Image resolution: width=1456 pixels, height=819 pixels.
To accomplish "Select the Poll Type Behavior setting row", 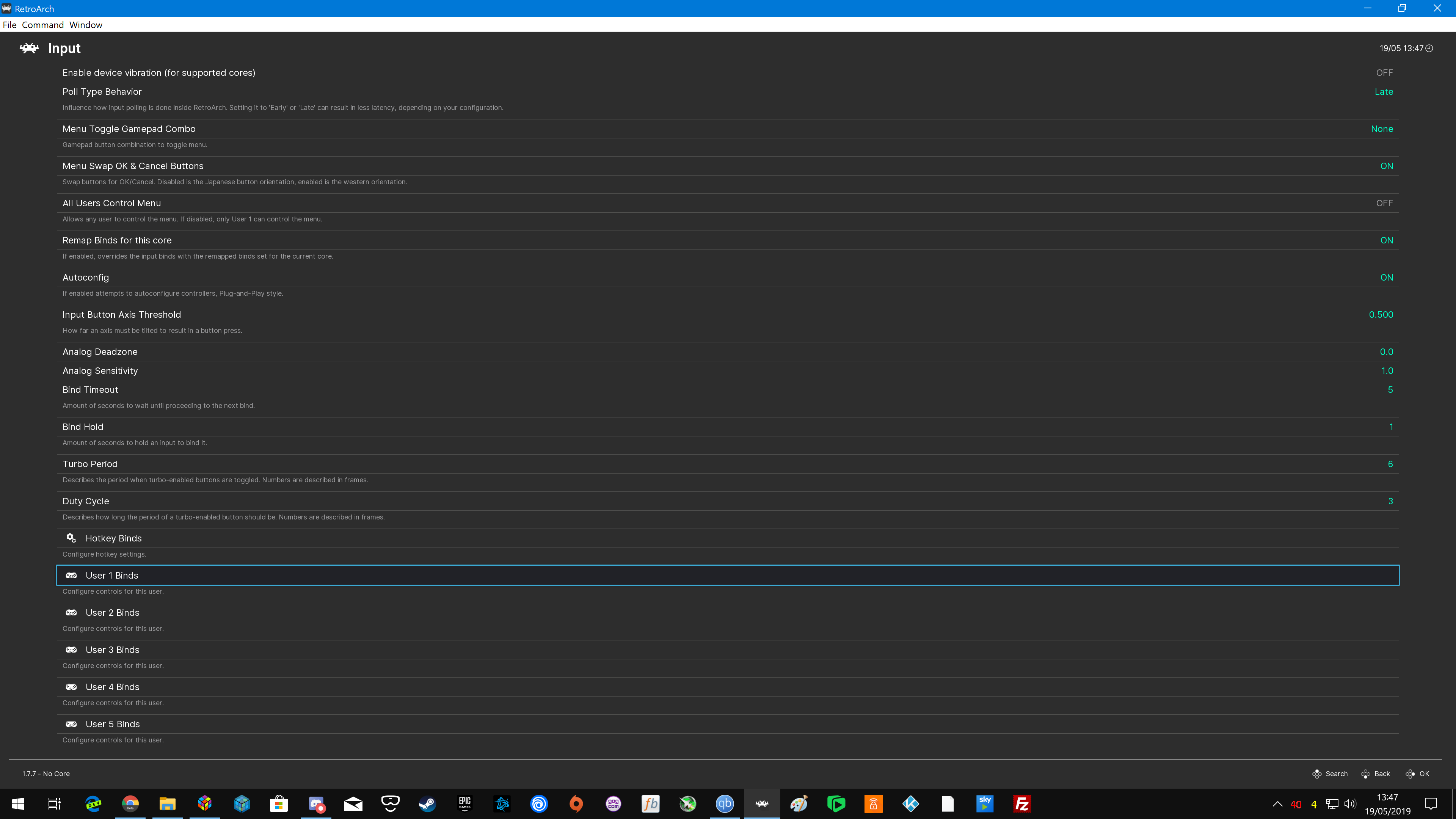I will point(728,91).
